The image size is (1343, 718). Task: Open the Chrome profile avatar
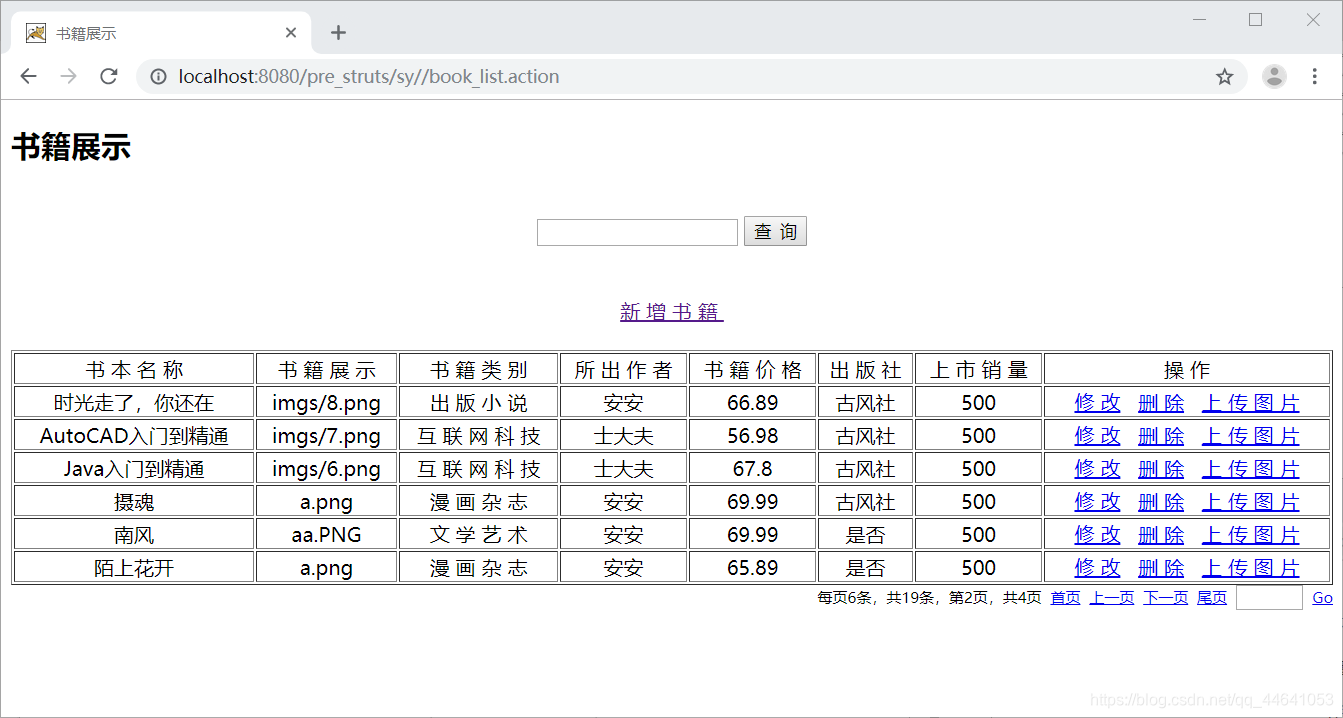point(1274,77)
